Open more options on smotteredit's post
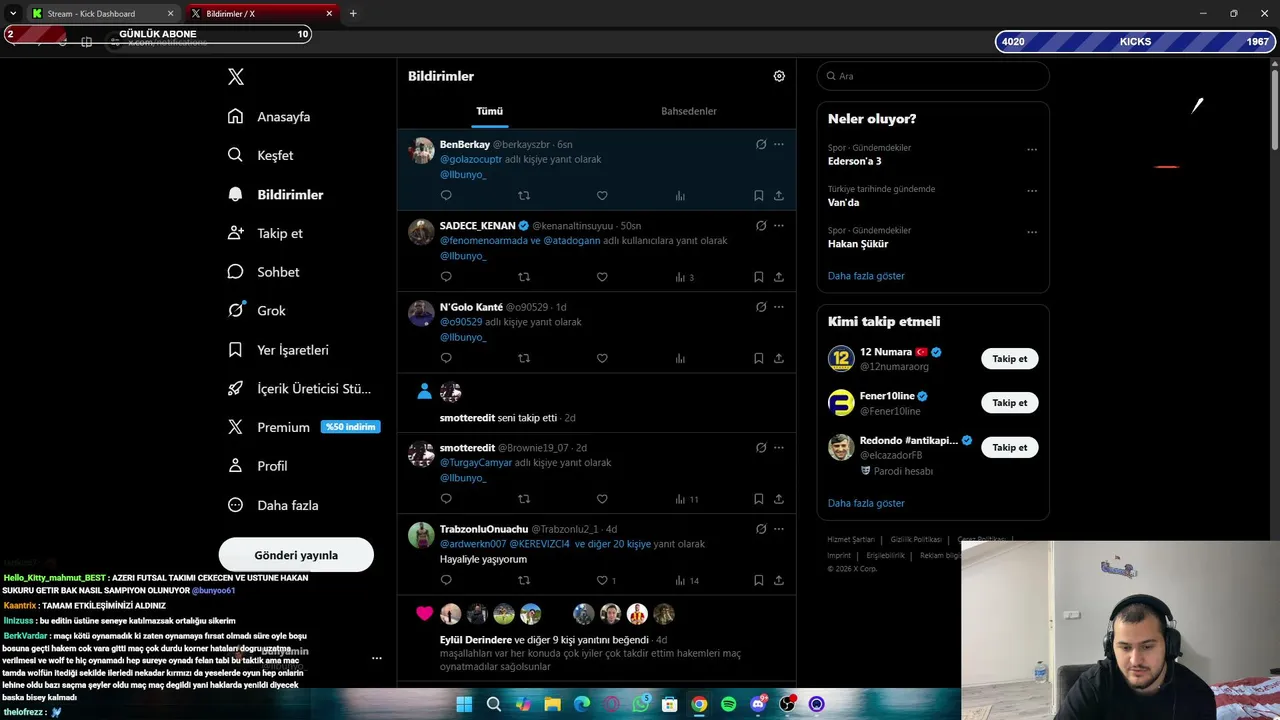Screen dimensions: 1280x720 click(779, 447)
